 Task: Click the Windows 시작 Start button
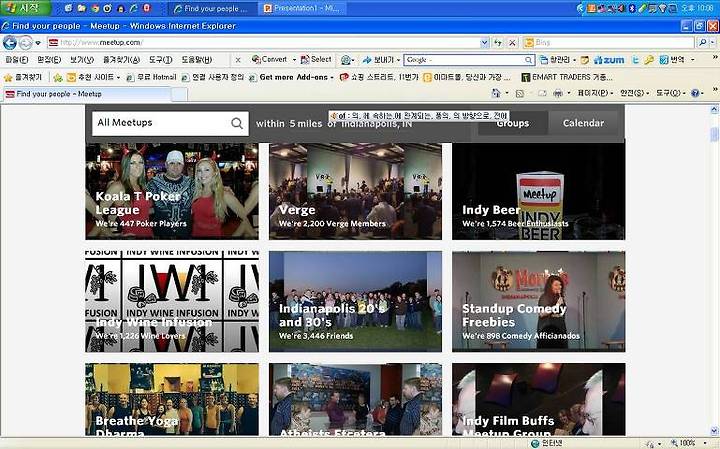[x=25, y=8]
